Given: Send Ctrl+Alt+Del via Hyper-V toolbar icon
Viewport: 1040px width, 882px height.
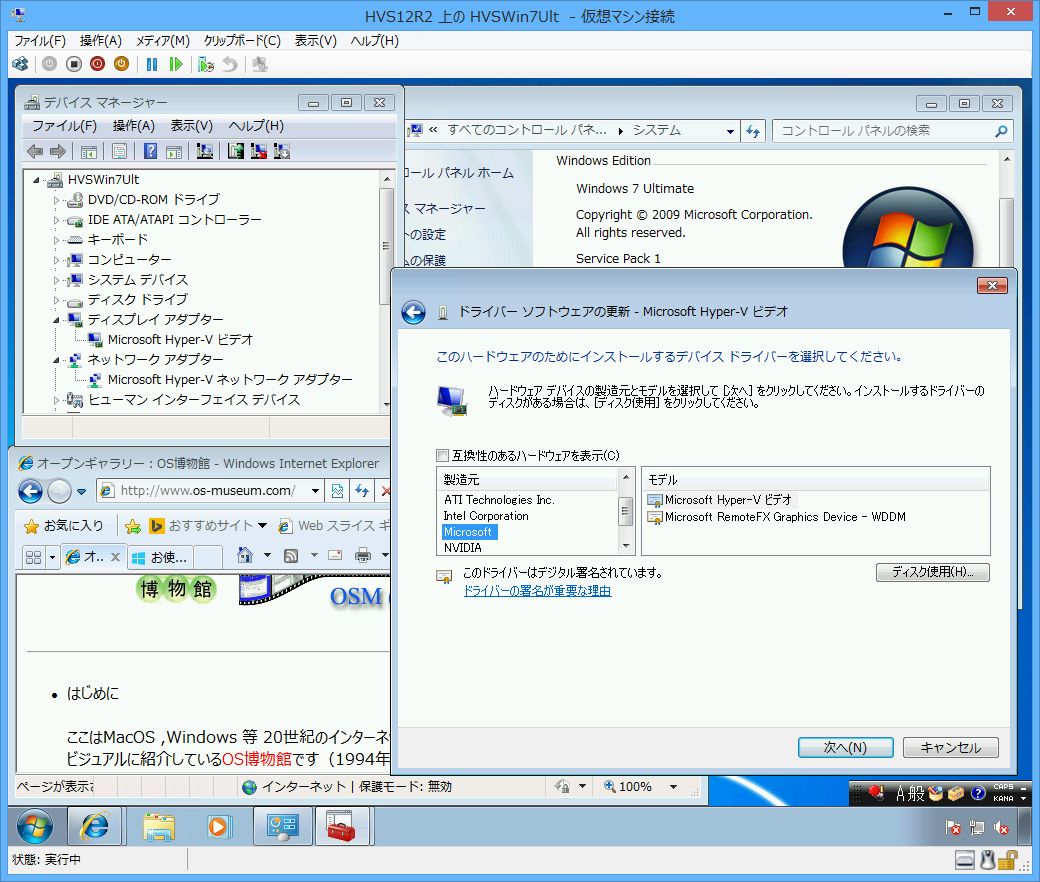Looking at the screenshot, I should coord(21,64).
